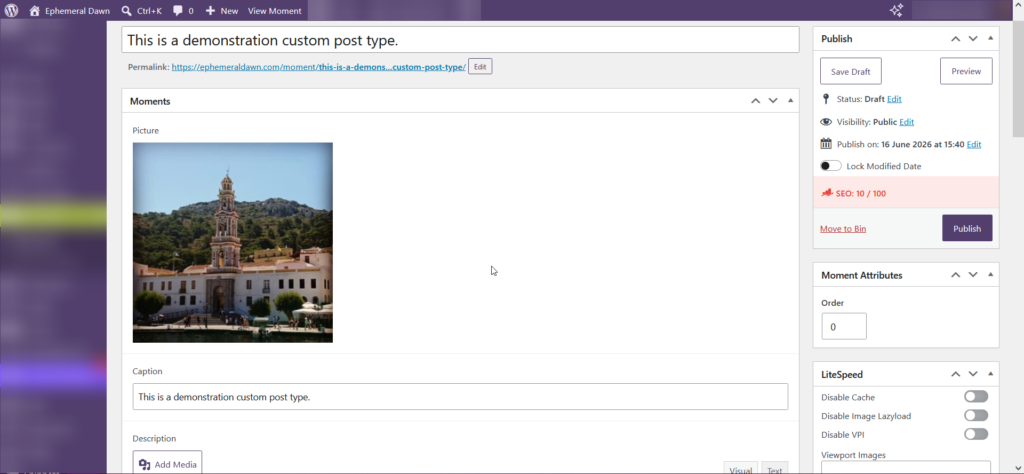Edit the publish date
The image size is (1024, 474).
coord(974,144)
